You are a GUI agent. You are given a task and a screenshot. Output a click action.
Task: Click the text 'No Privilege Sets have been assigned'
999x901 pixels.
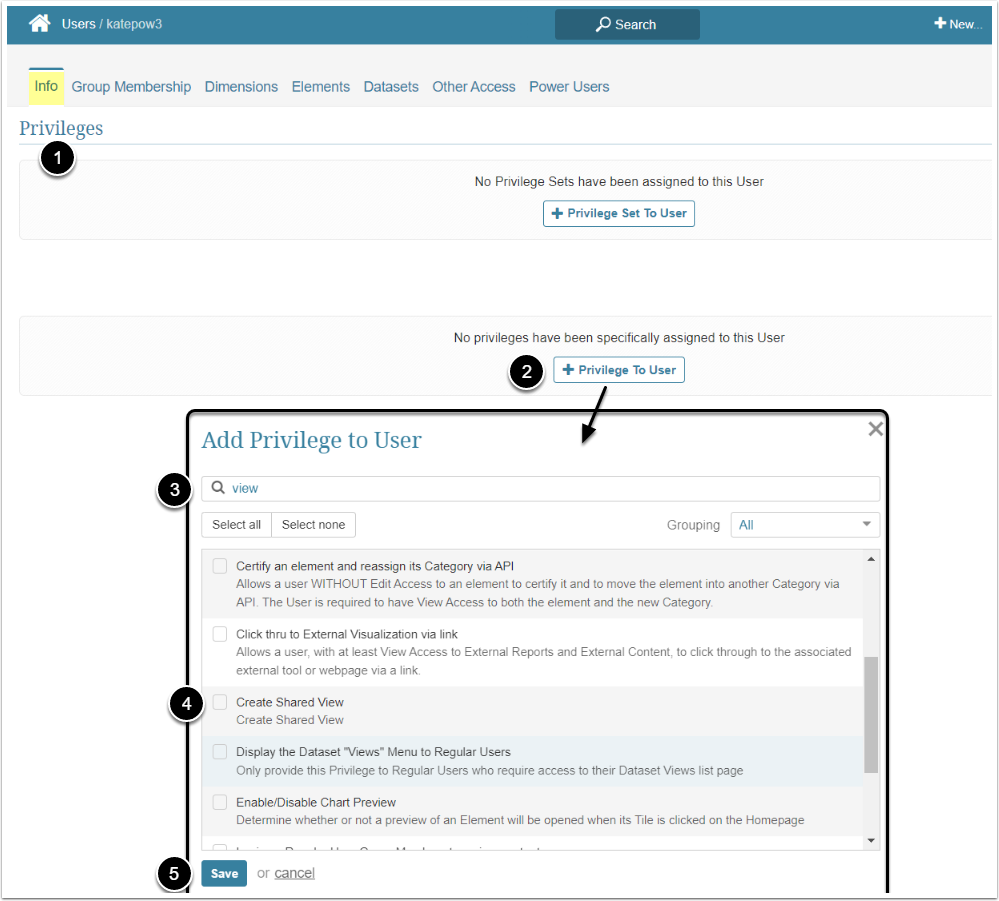[619, 182]
